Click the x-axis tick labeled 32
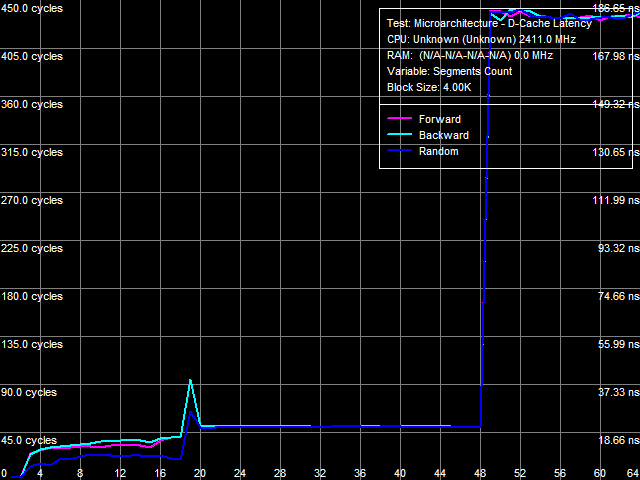 point(320,473)
